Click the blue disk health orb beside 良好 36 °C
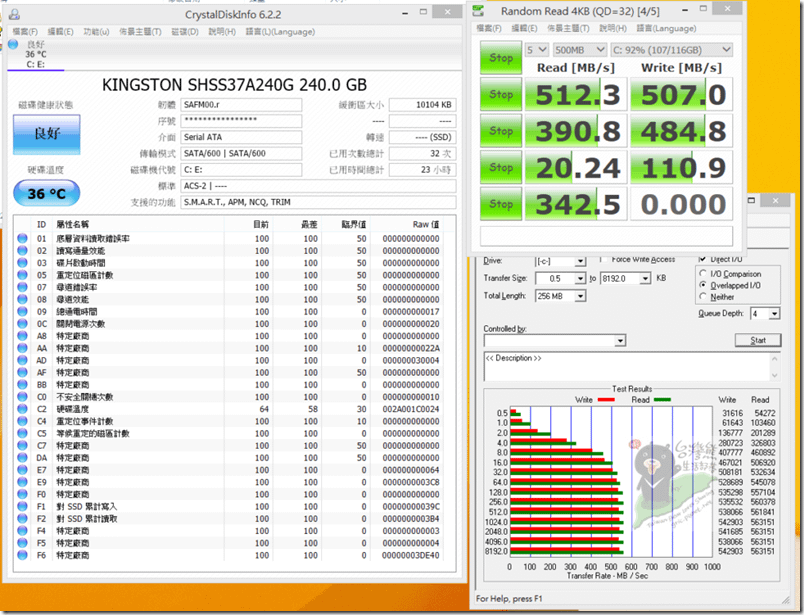 point(13,44)
